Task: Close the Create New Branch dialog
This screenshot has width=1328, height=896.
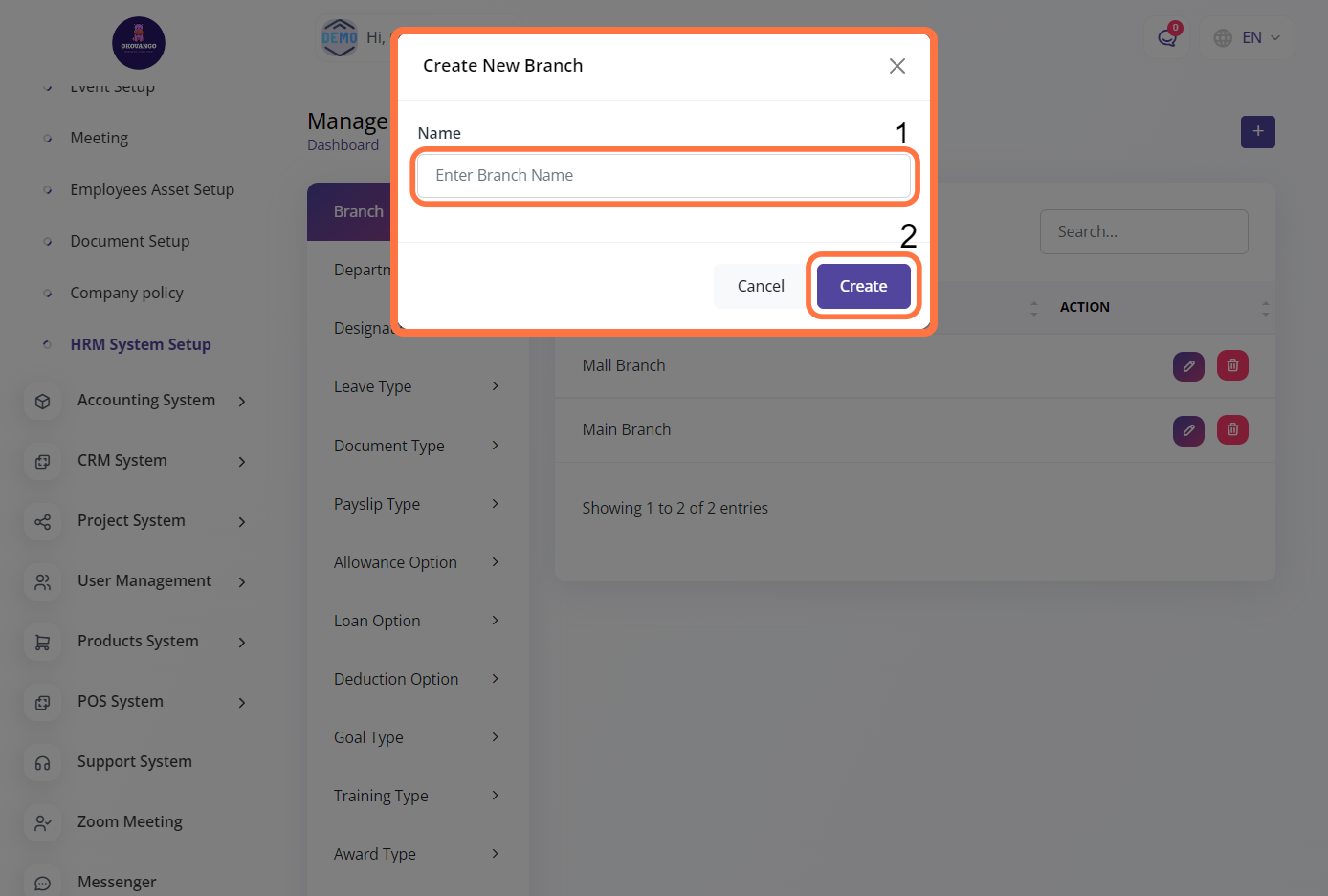Action: pyautogui.click(x=896, y=66)
